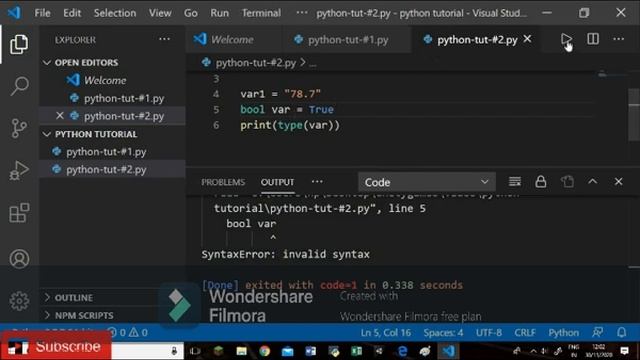640x360 pixels.
Task: Change language mode Python
Action: point(563,333)
